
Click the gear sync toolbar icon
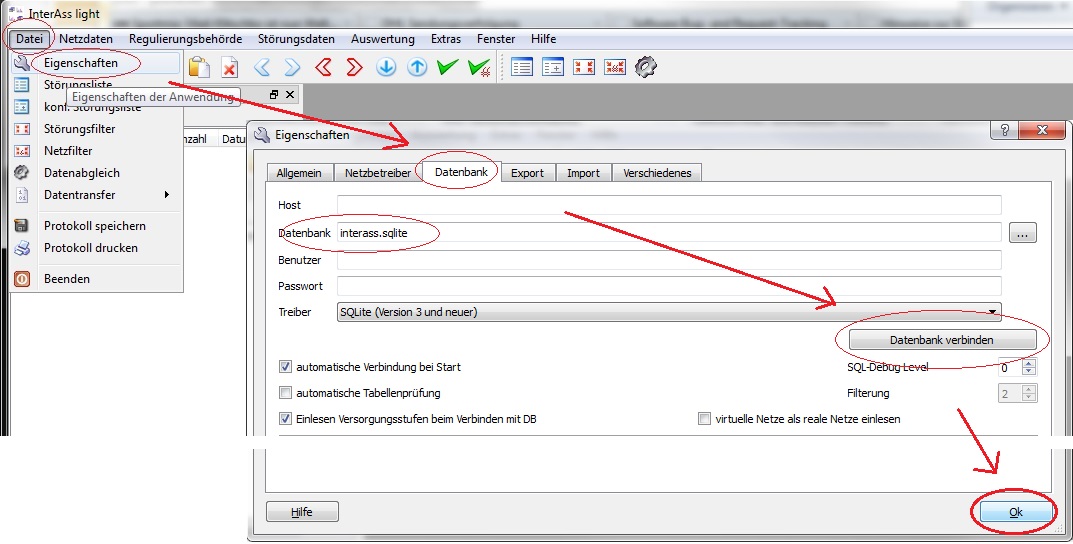(645, 67)
